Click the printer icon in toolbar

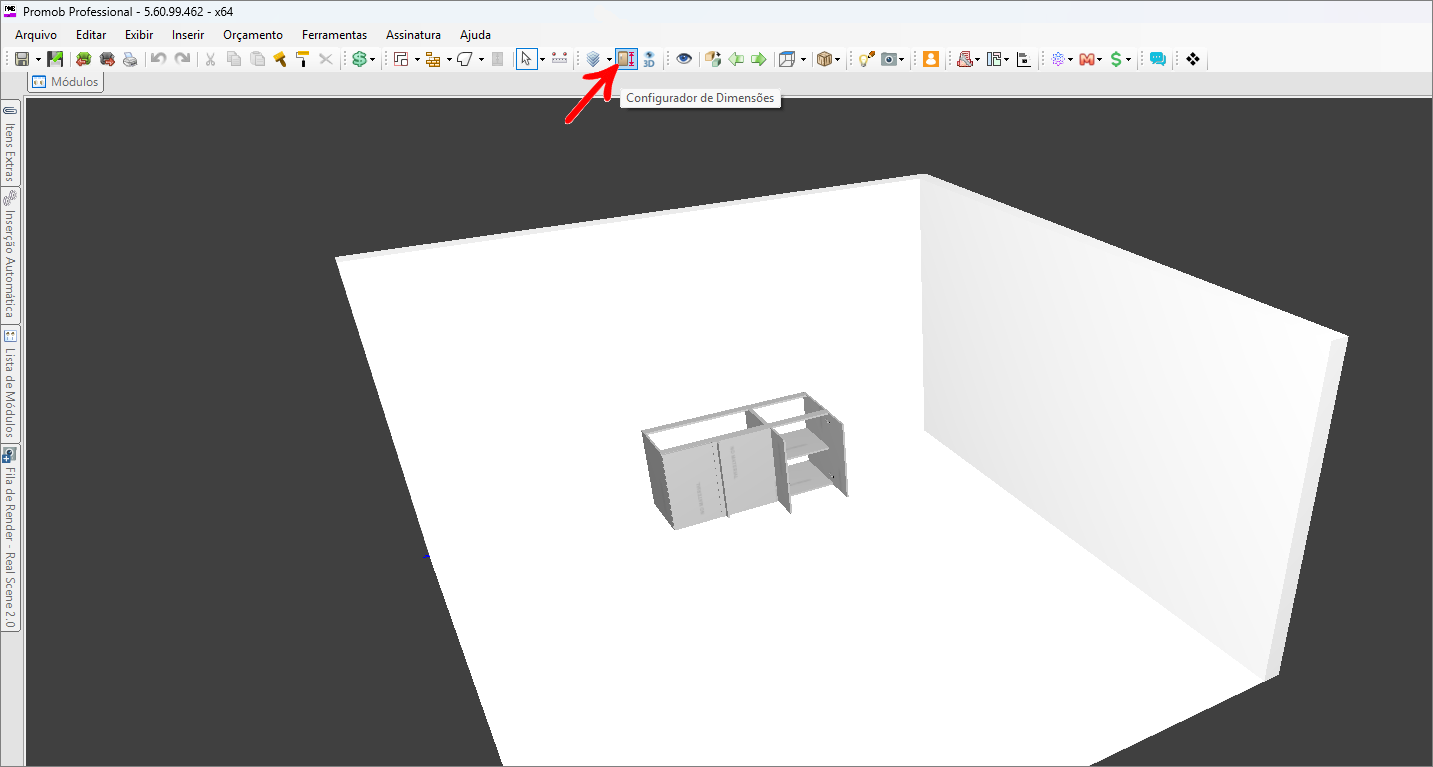coord(130,60)
